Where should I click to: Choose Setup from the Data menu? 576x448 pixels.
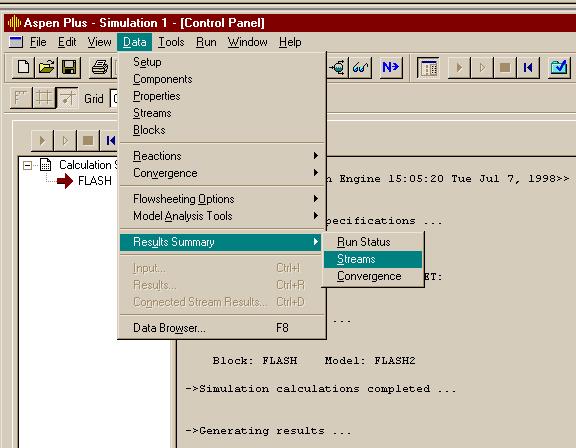(222, 62)
